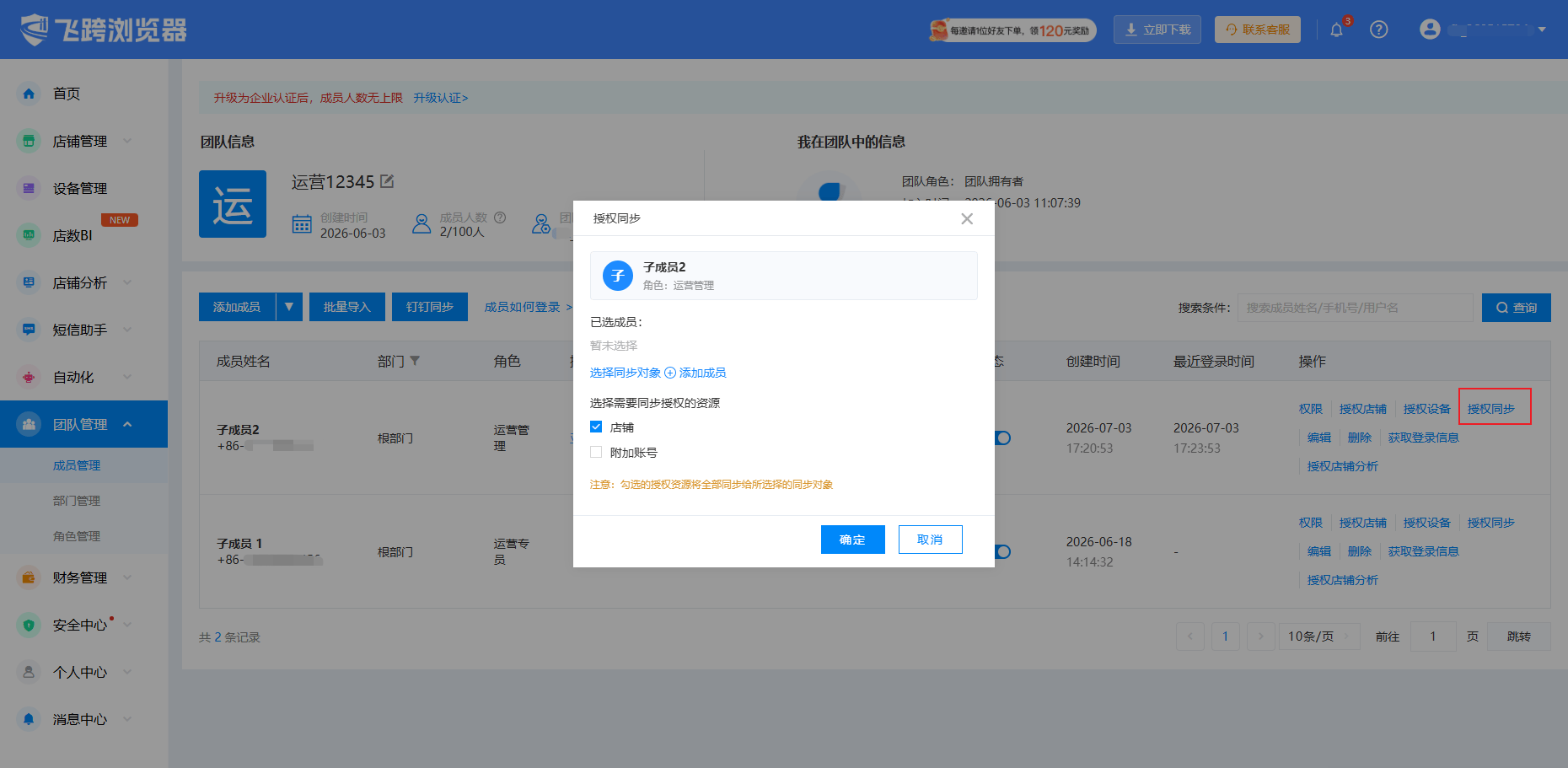
Task: Click the help question mark icon
Action: (1379, 30)
